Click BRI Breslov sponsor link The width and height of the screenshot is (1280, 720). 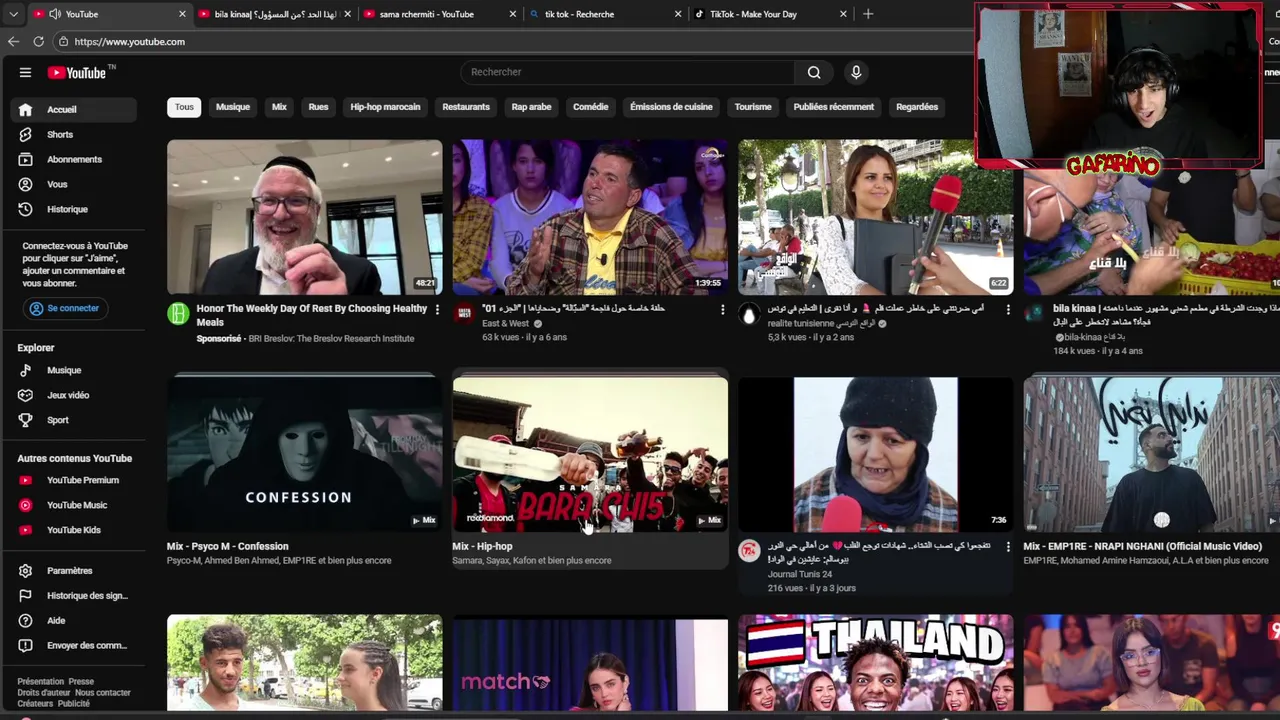click(x=331, y=338)
